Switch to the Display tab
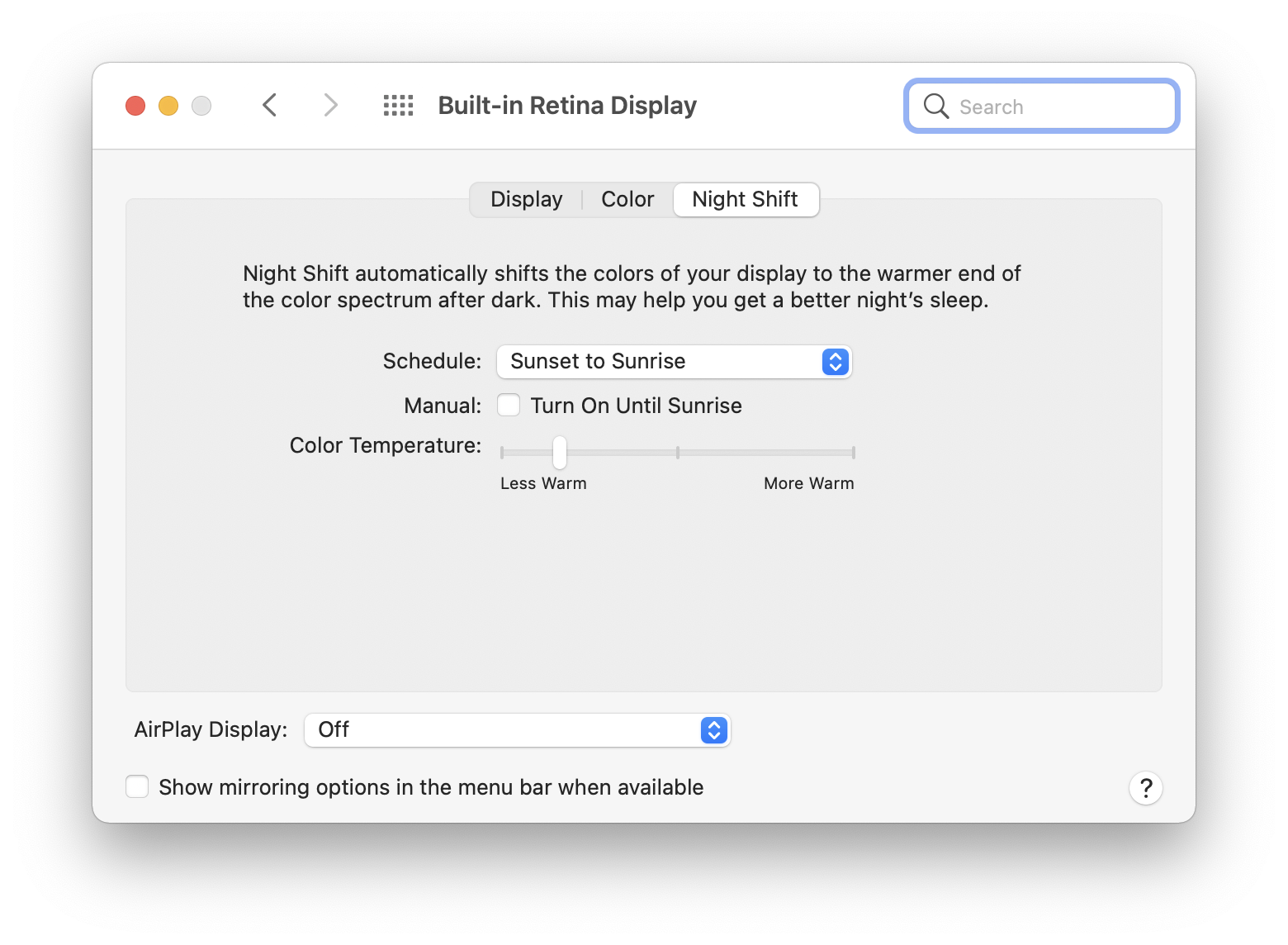Screen dimensions: 1288x945 point(526,200)
